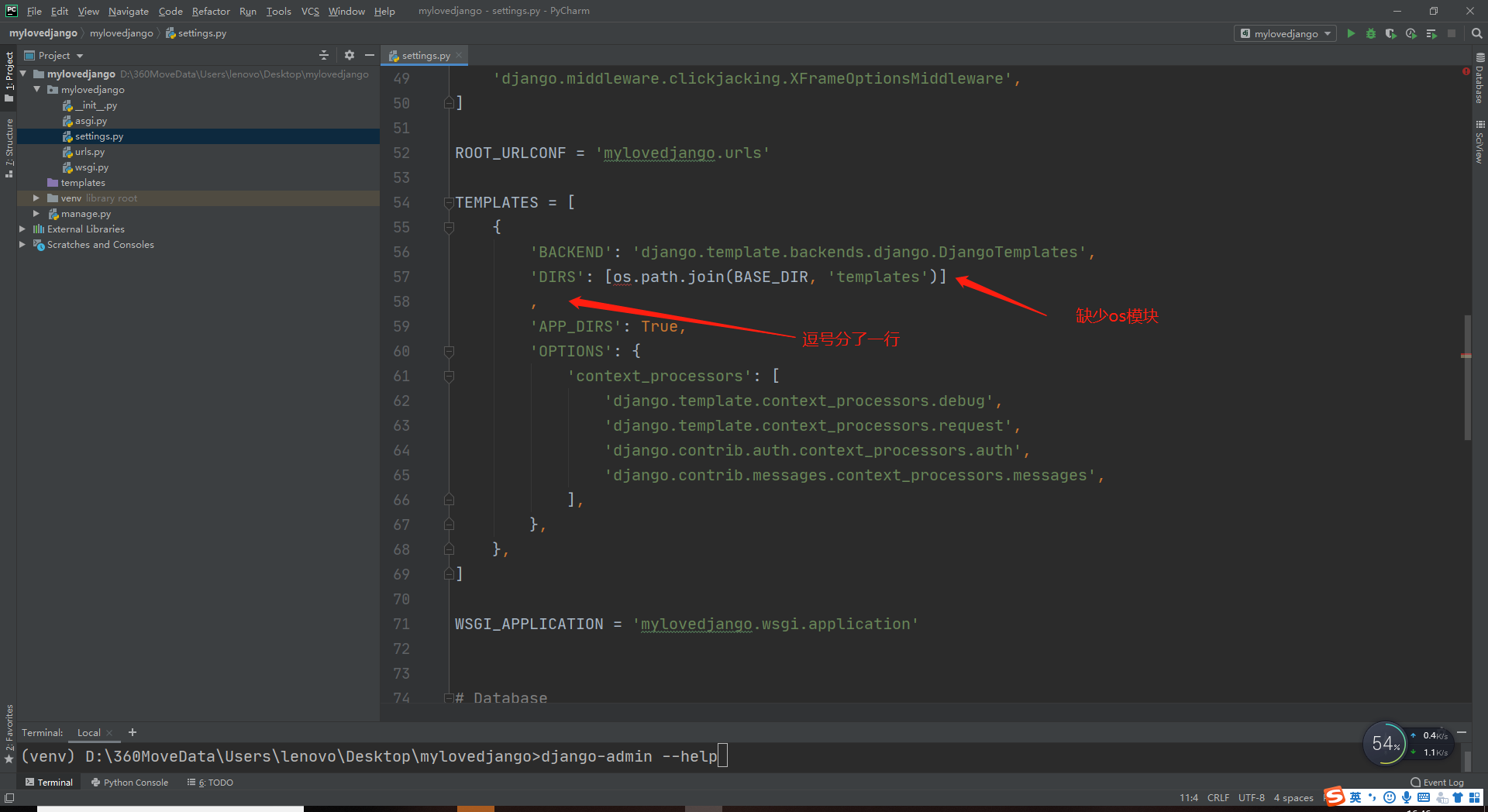Open the Database tool window on the right
The image size is (1488, 812).
[x=1479, y=85]
